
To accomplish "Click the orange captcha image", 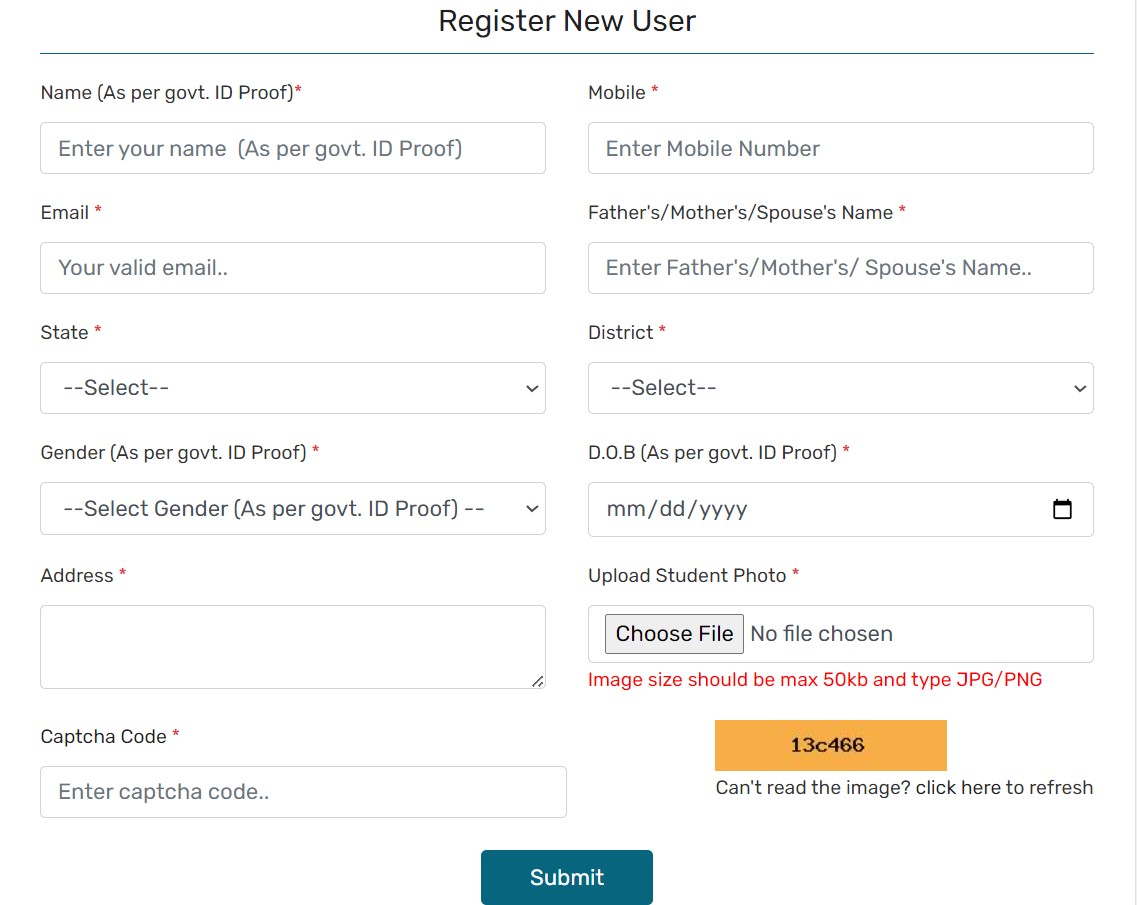I will click(x=830, y=745).
